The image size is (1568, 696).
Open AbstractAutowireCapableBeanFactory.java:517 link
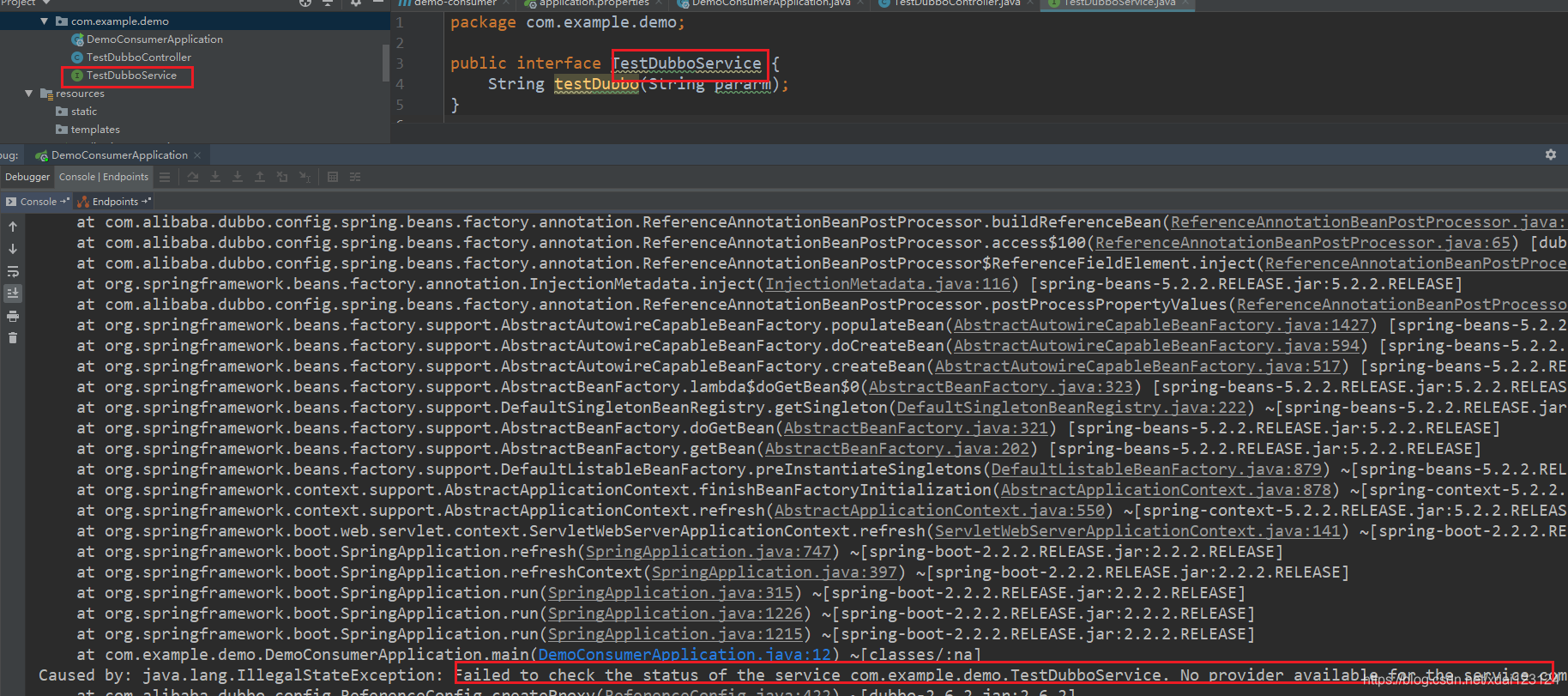(1138, 366)
